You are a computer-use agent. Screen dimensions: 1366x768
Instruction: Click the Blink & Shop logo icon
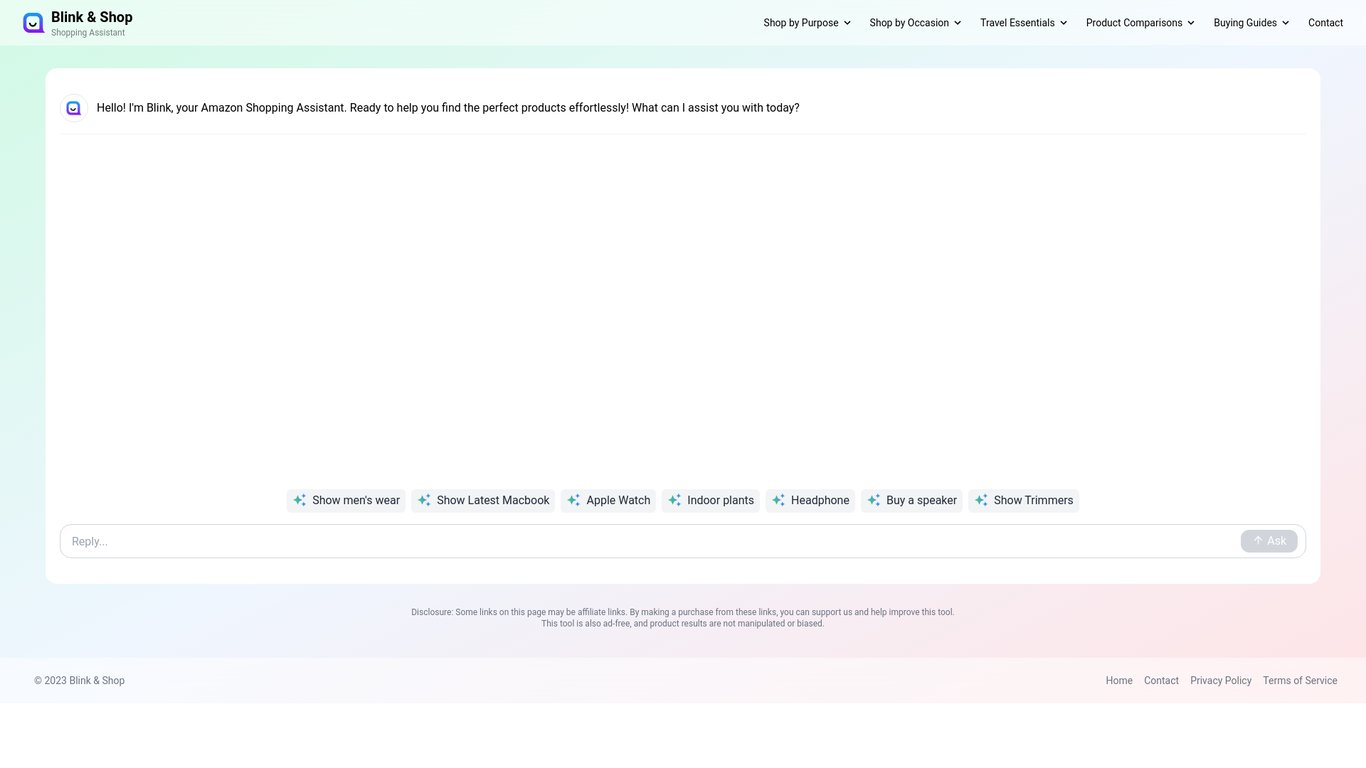pos(33,23)
